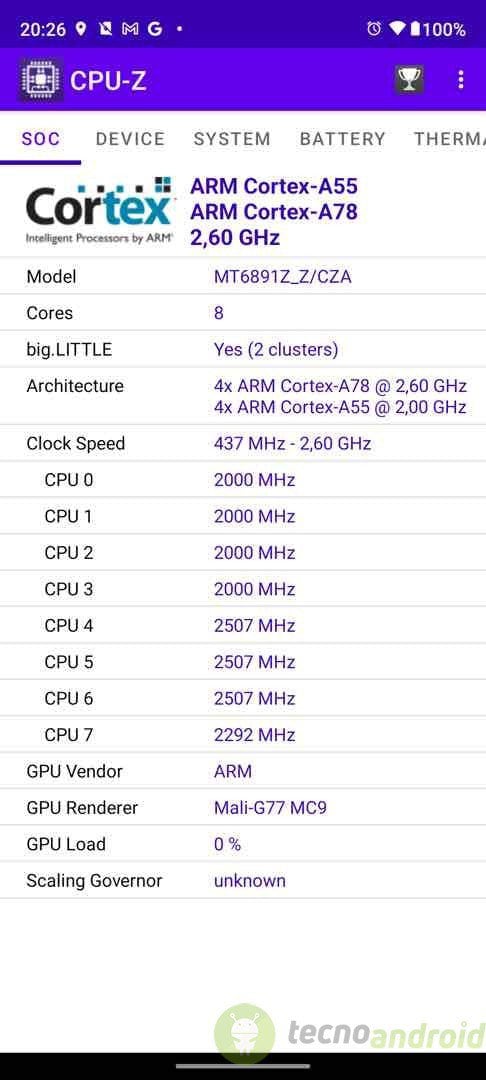Tap the CPU 7 frequency row
Viewport: 486px width, 1080px height.
tap(243, 734)
